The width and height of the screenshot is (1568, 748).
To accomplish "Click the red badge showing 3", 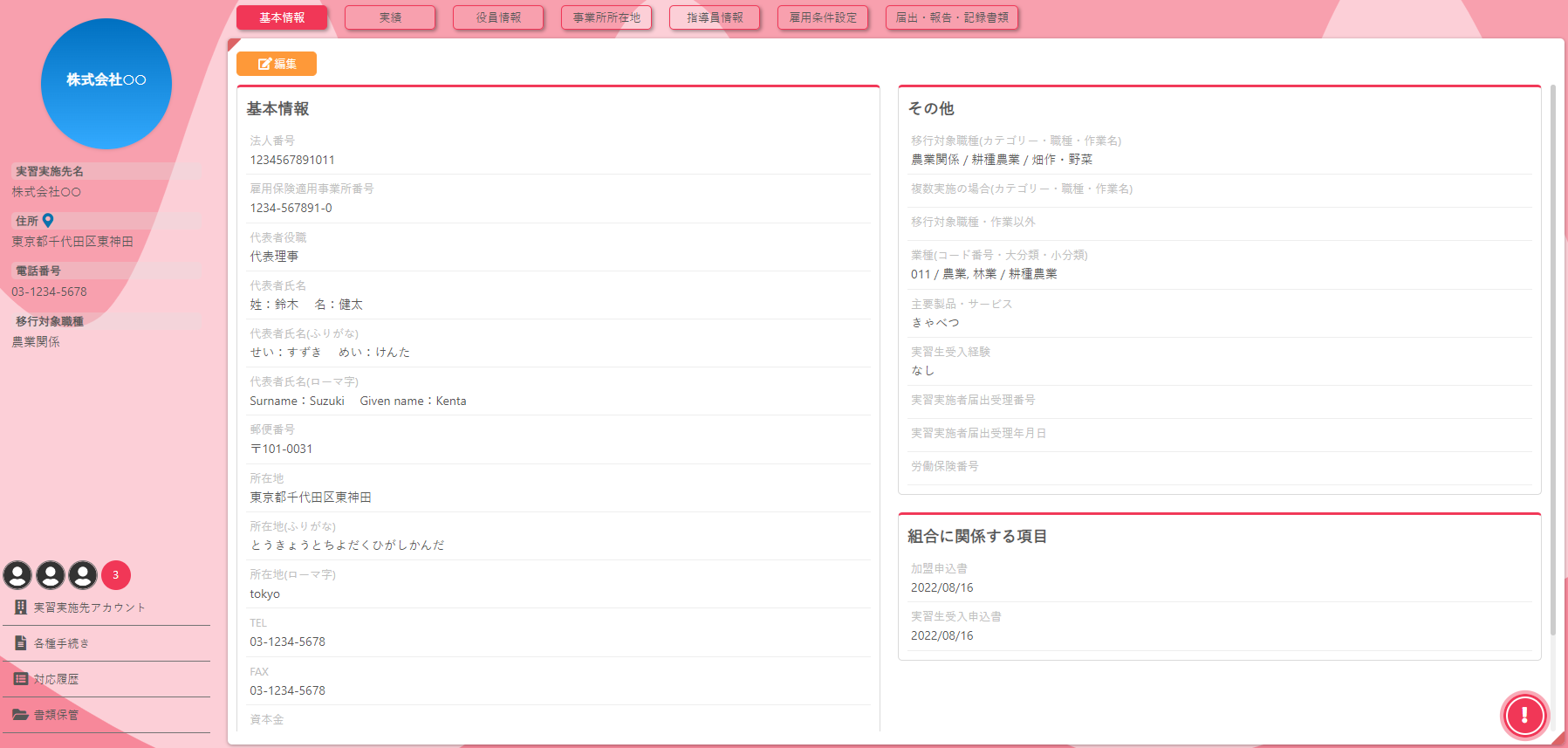I will [x=116, y=575].
